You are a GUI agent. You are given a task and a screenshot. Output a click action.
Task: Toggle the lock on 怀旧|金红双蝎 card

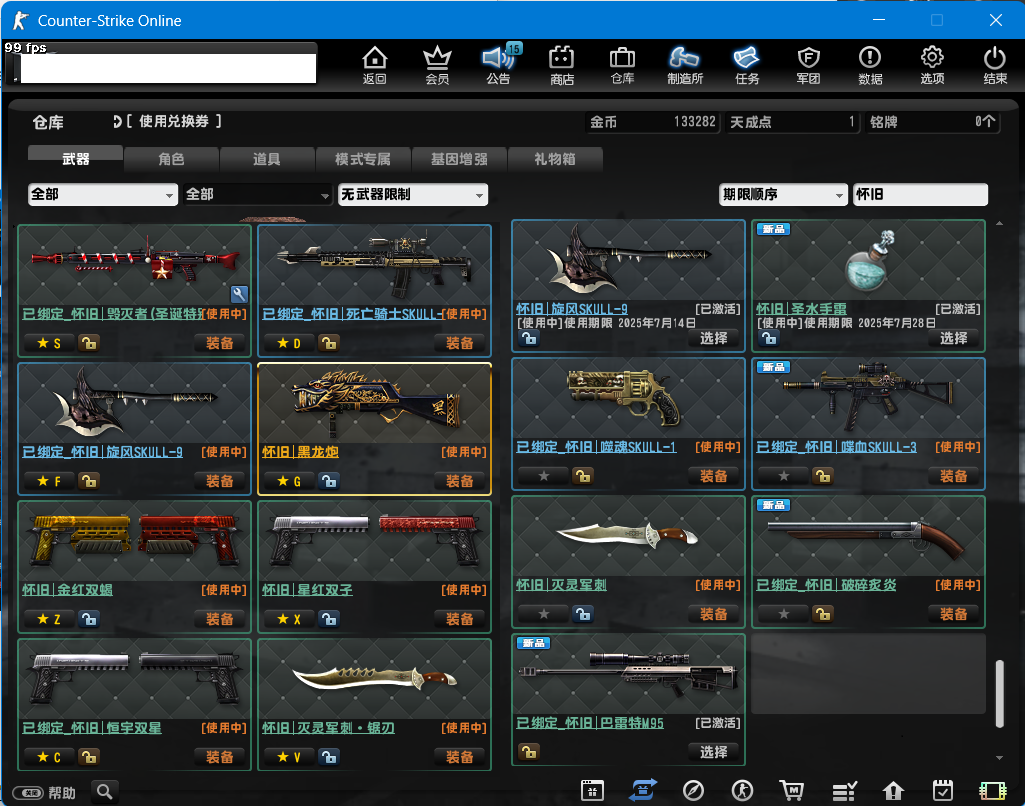click(89, 619)
